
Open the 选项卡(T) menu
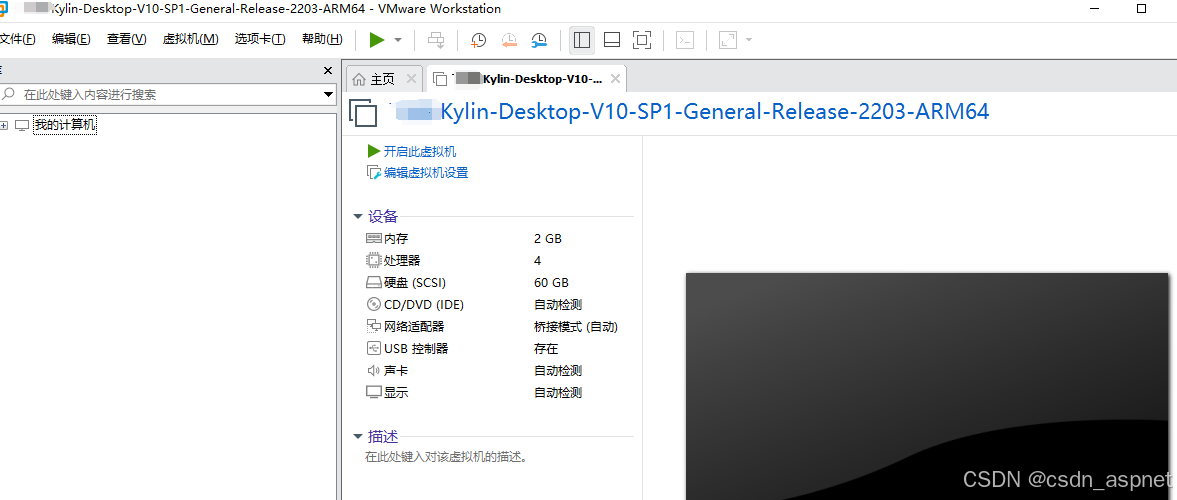[x=260, y=40]
